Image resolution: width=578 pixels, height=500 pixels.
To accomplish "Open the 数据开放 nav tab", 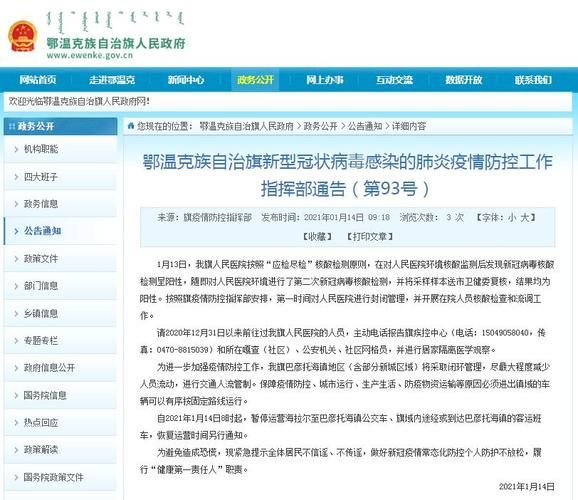I will click(464, 80).
